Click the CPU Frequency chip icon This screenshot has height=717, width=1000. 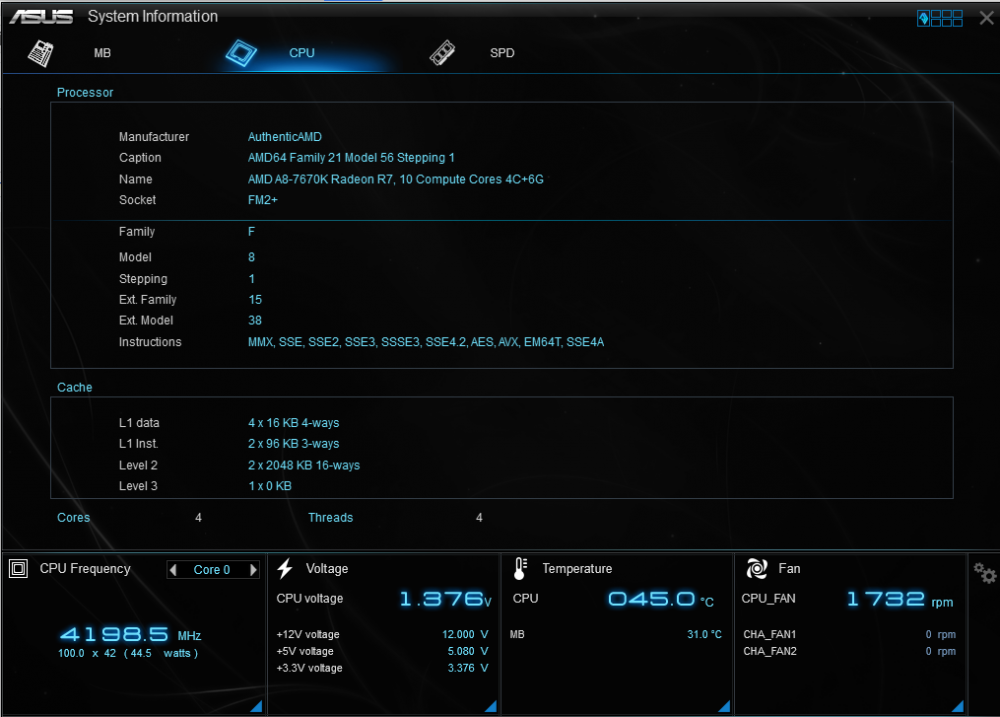(x=18, y=568)
